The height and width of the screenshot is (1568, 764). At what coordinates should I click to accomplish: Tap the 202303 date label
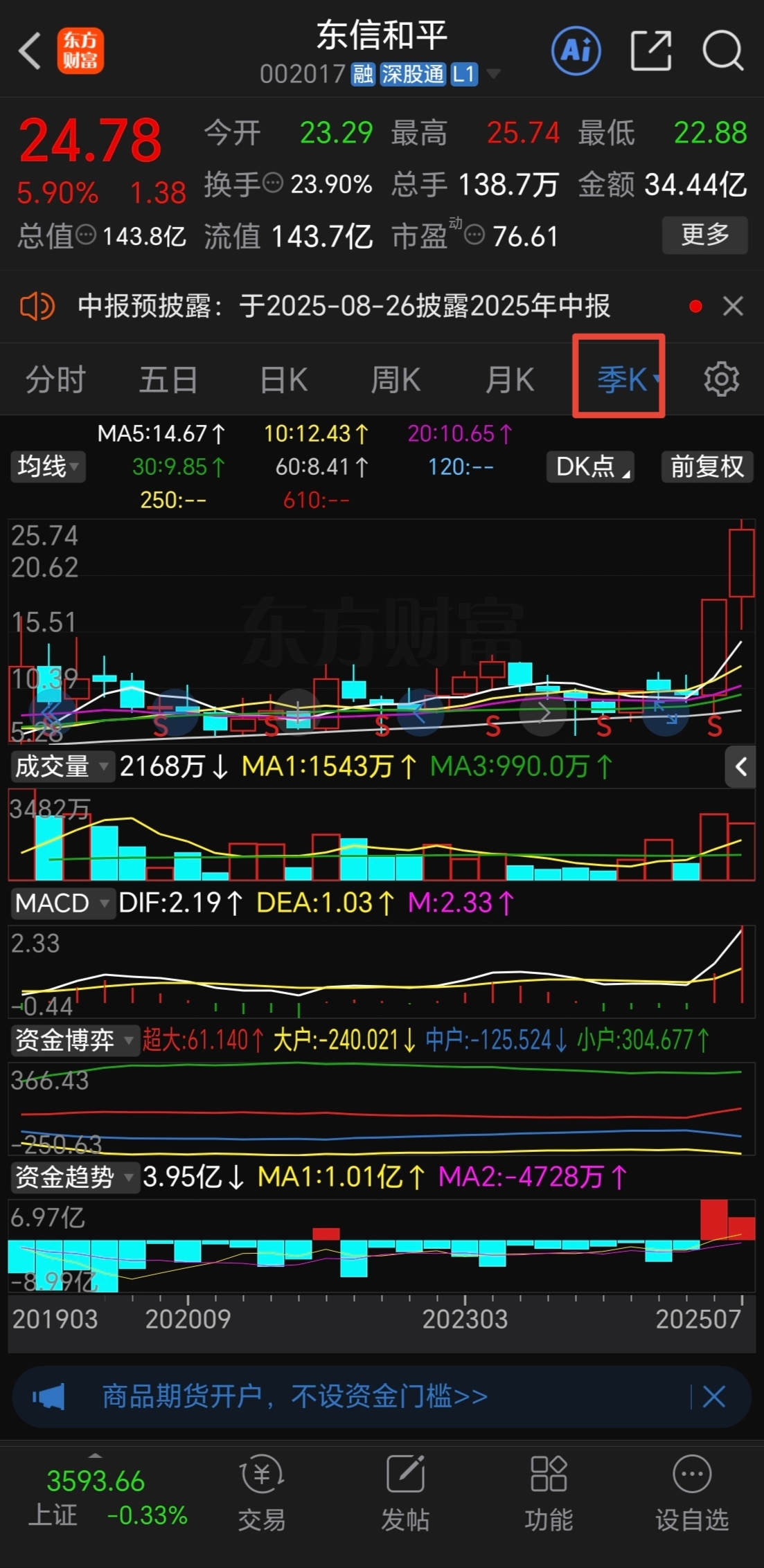pyautogui.click(x=465, y=1319)
